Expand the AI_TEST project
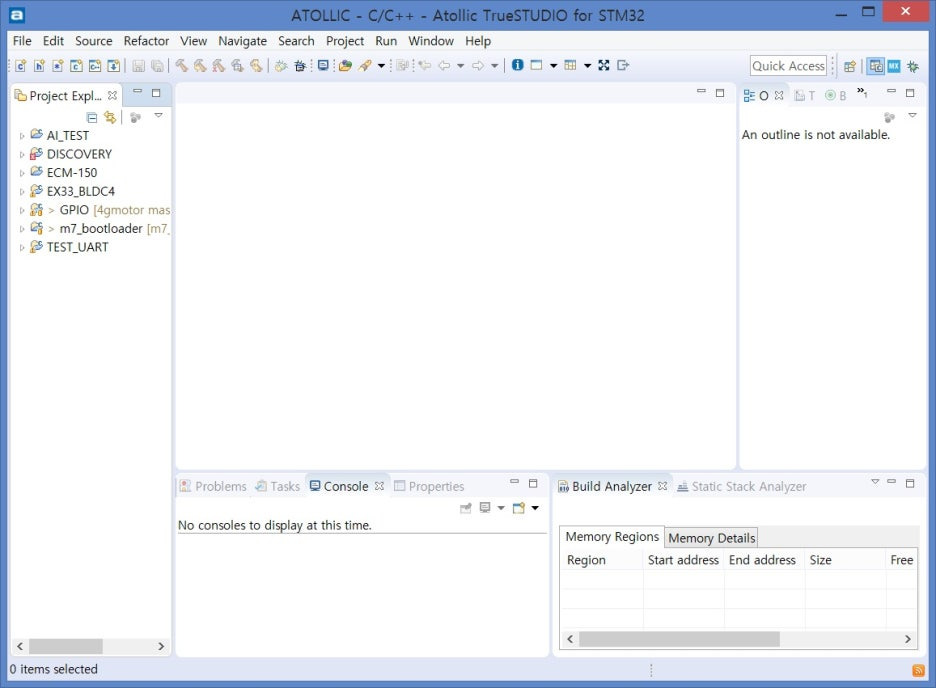The image size is (936, 688). (x=22, y=136)
